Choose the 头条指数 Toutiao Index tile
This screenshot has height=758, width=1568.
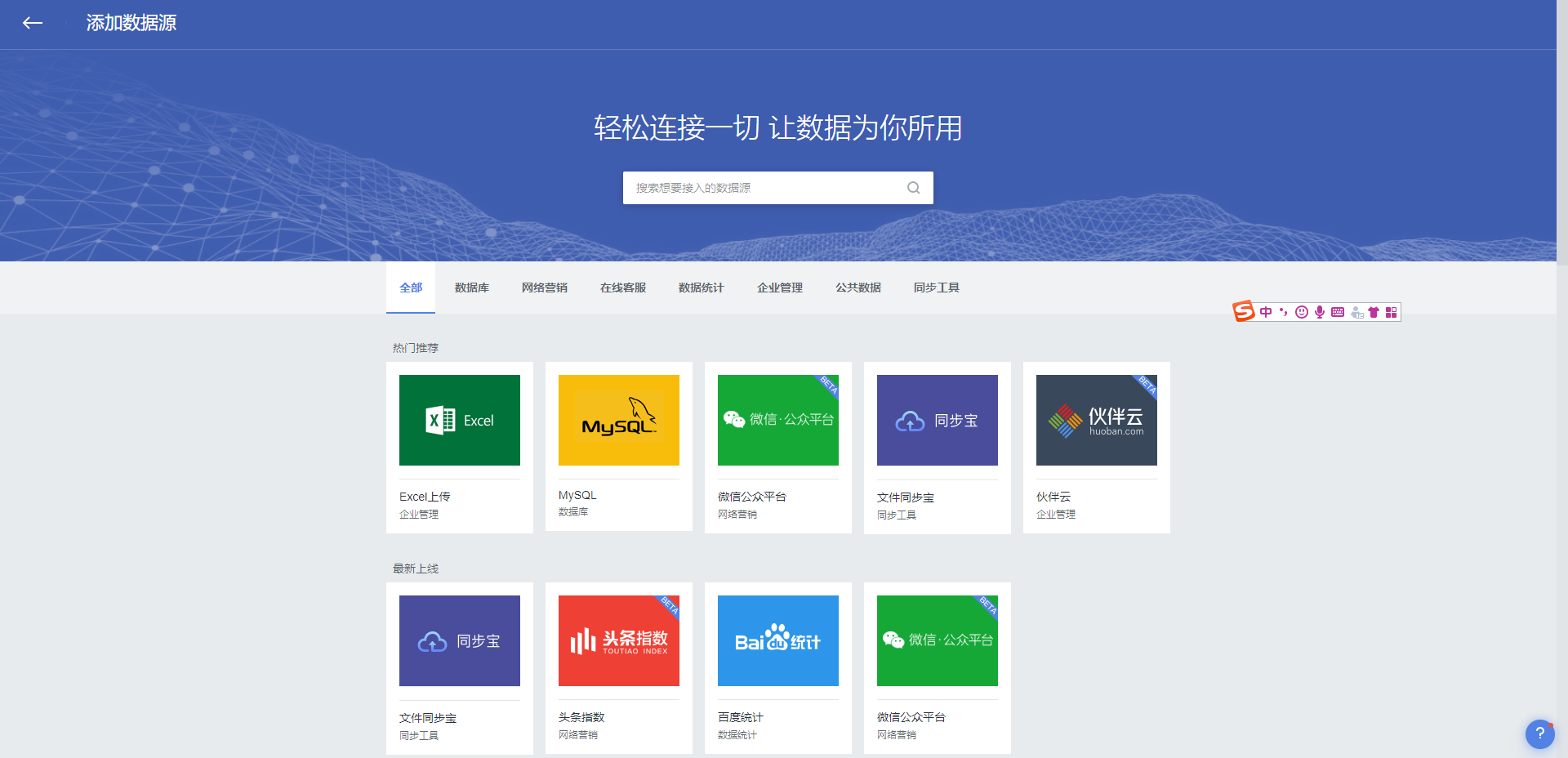pyautogui.click(x=619, y=668)
